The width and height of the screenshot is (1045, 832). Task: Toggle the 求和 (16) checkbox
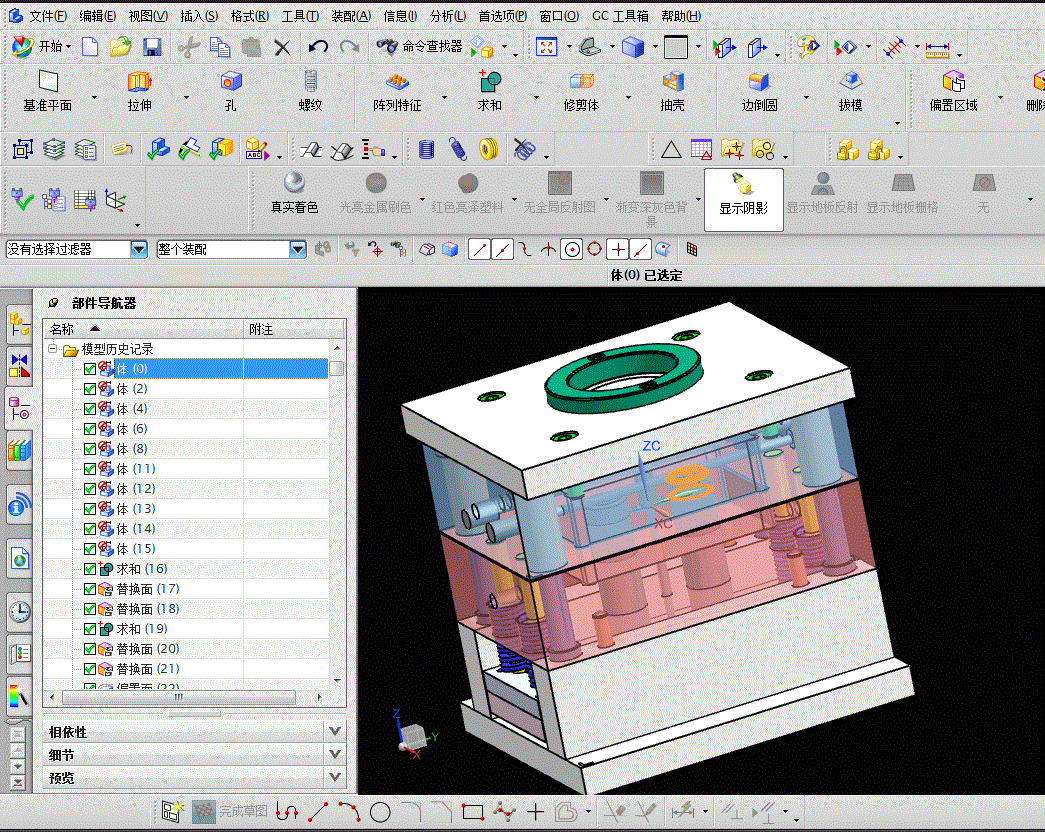[91, 569]
